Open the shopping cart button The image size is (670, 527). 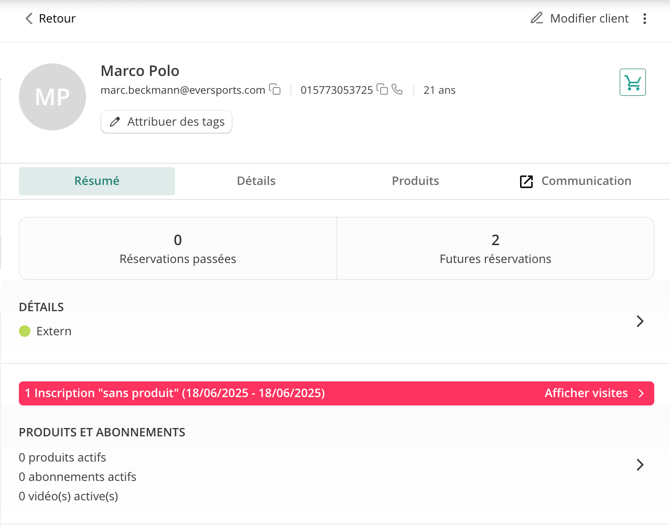tap(632, 82)
